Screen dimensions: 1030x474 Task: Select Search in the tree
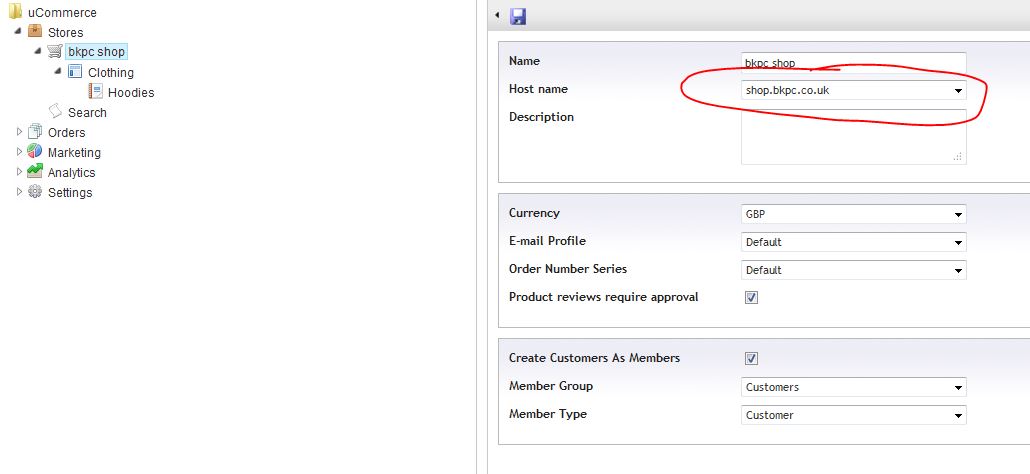87,112
